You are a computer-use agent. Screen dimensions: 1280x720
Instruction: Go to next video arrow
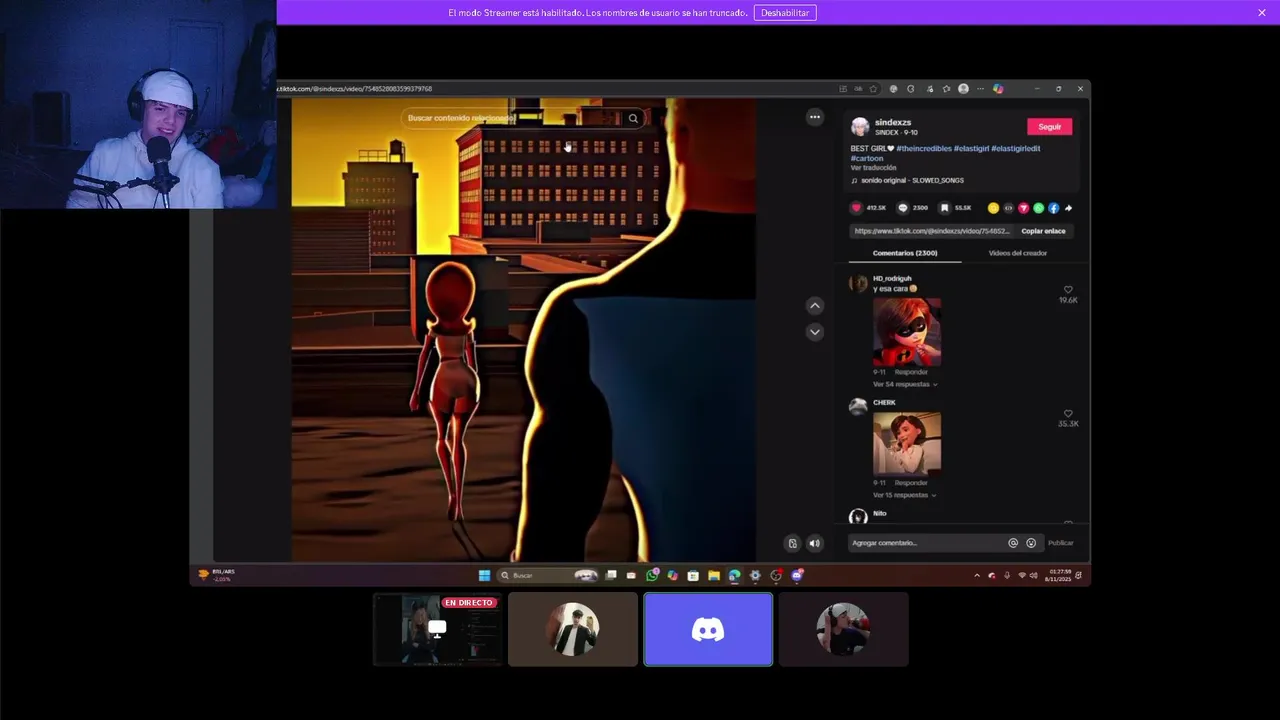click(x=815, y=332)
